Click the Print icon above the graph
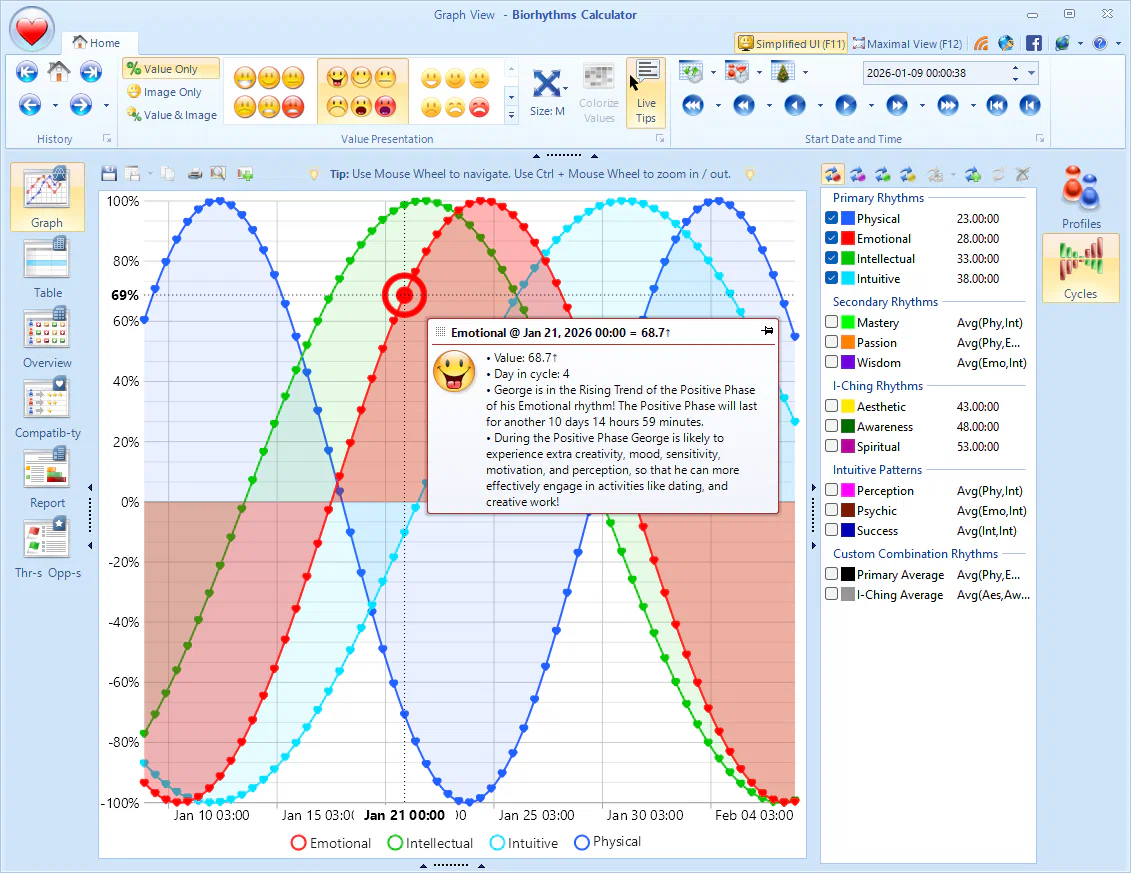The image size is (1131, 873). (x=195, y=173)
